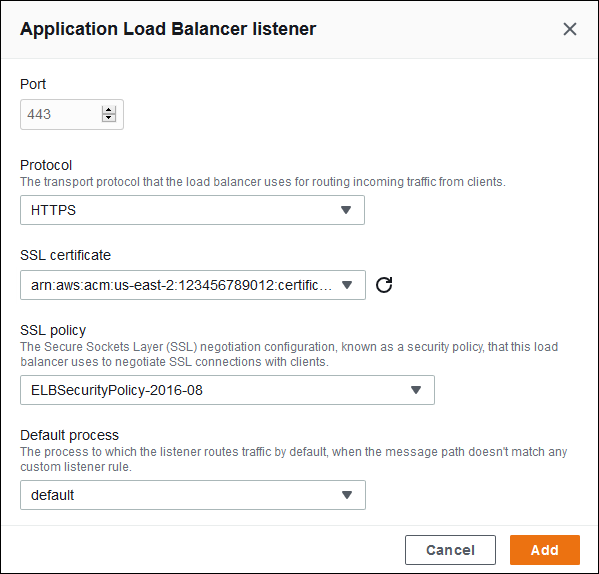Click the Protocol label
599x574 pixels.
(x=46, y=165)
